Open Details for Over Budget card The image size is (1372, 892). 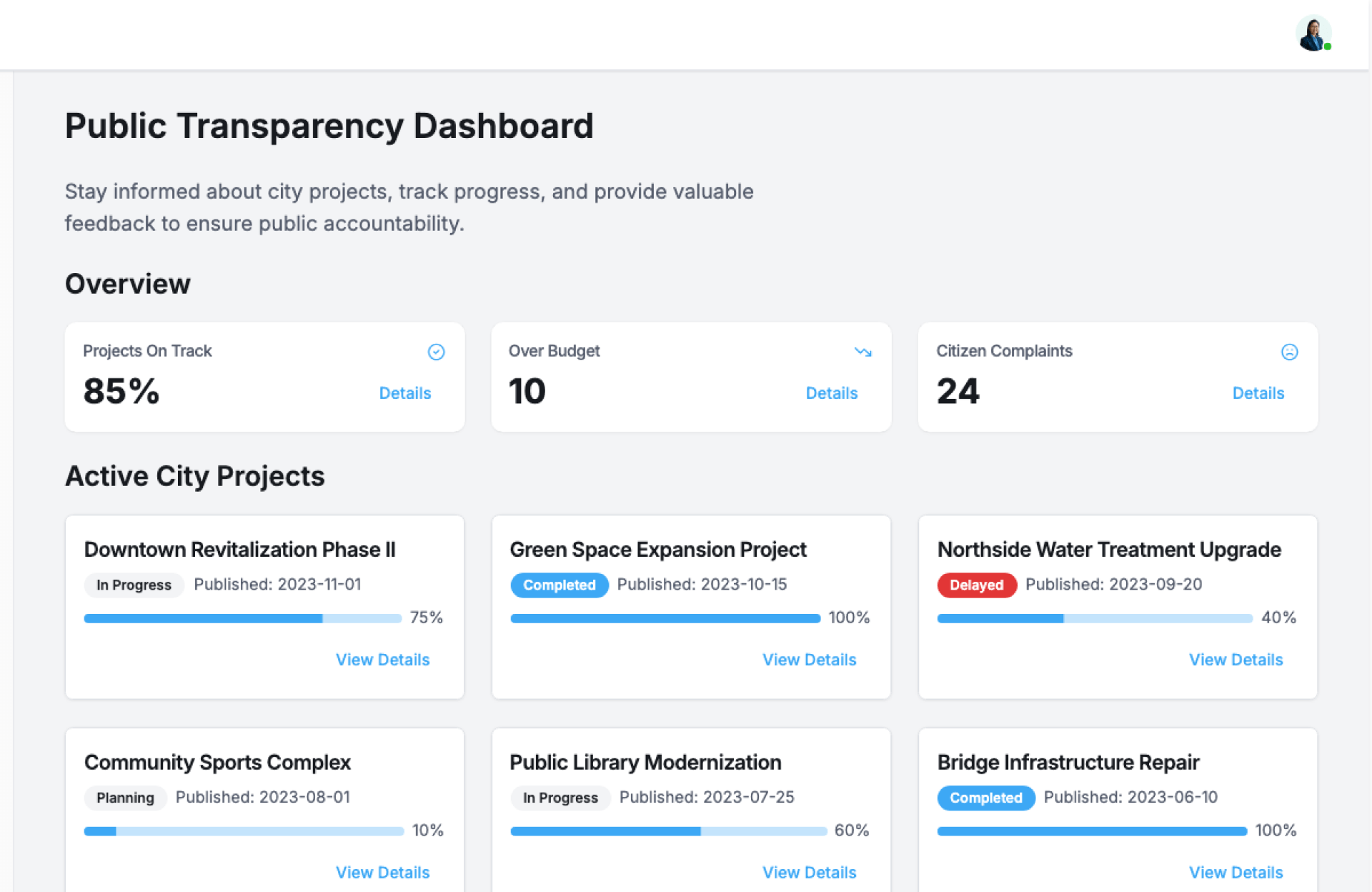coord(831,393)
